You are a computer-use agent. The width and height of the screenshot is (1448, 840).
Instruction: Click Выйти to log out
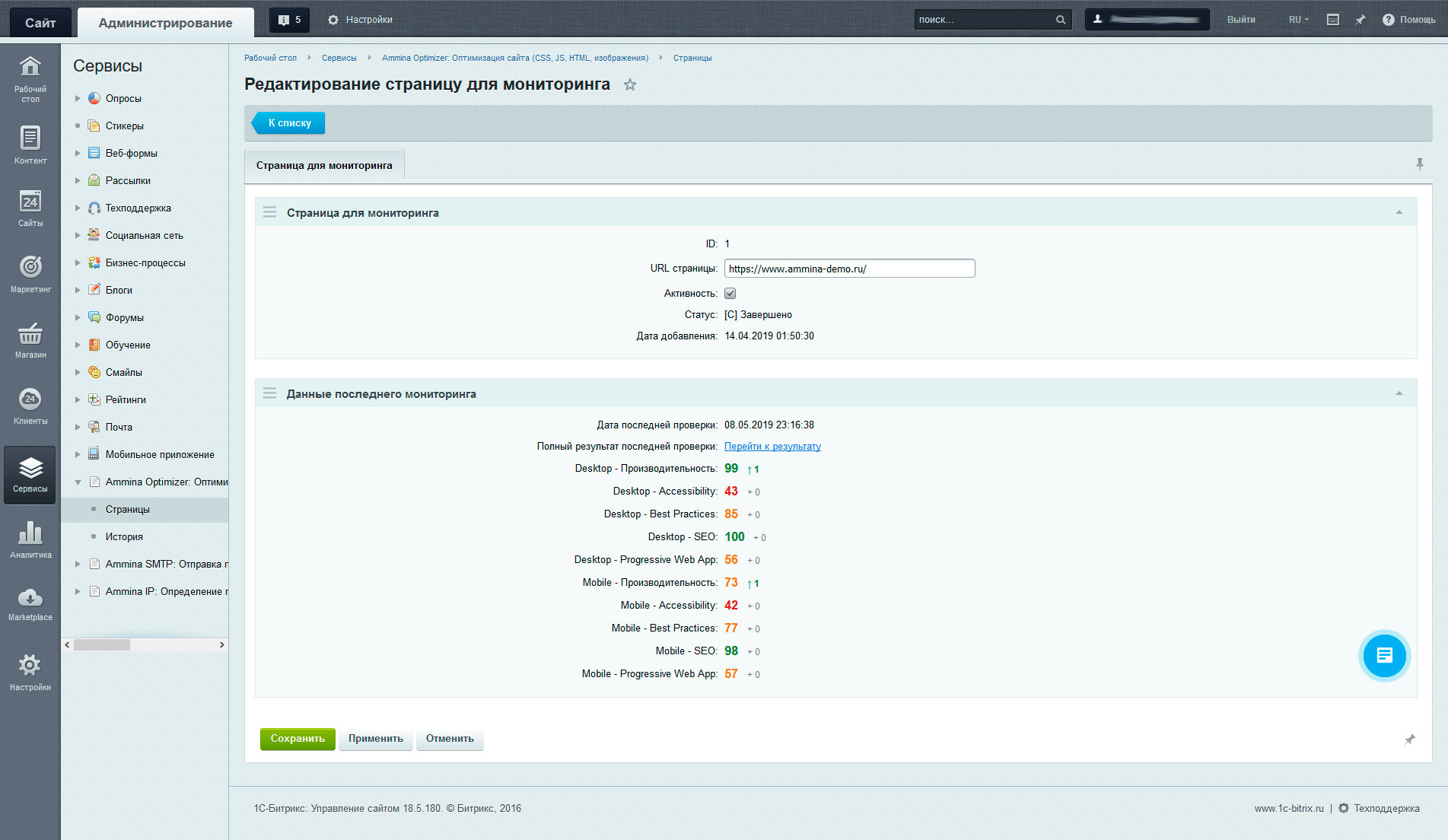(x=1241, y=20)
